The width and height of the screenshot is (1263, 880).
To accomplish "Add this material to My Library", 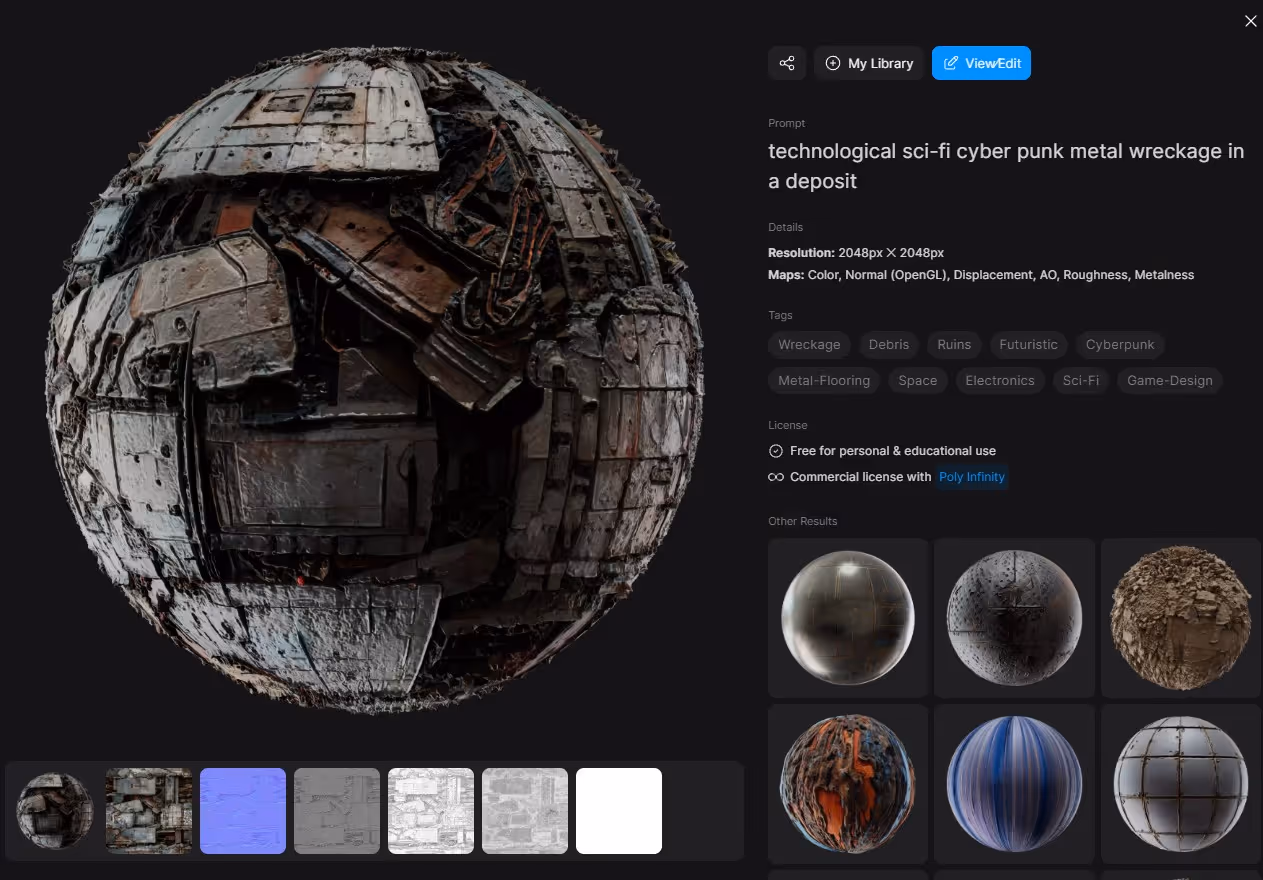I will coord(868,63).
